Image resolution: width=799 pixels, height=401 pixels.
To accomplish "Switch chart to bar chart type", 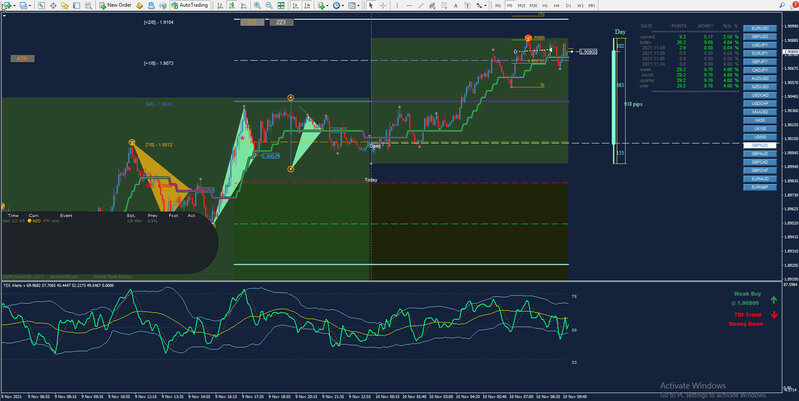I will point(220,5).
